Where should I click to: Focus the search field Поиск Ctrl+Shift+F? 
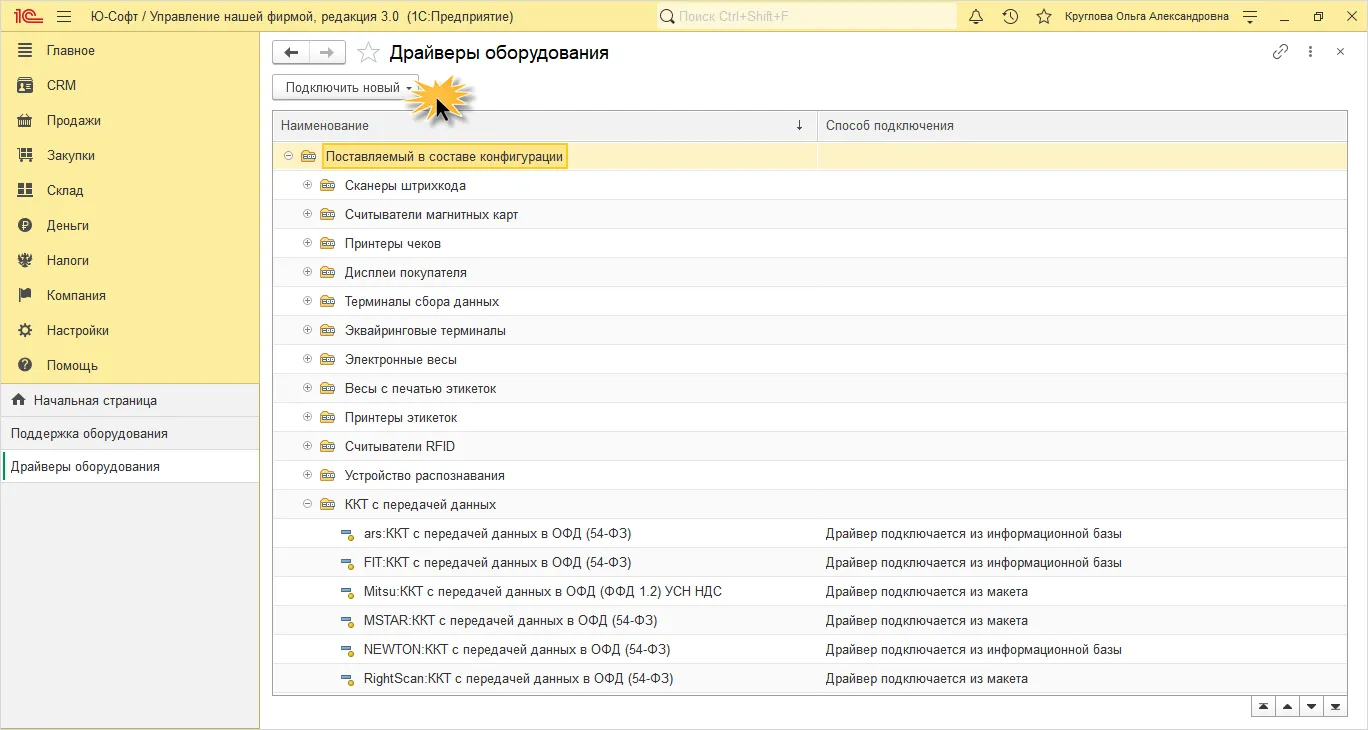point(806,17)
